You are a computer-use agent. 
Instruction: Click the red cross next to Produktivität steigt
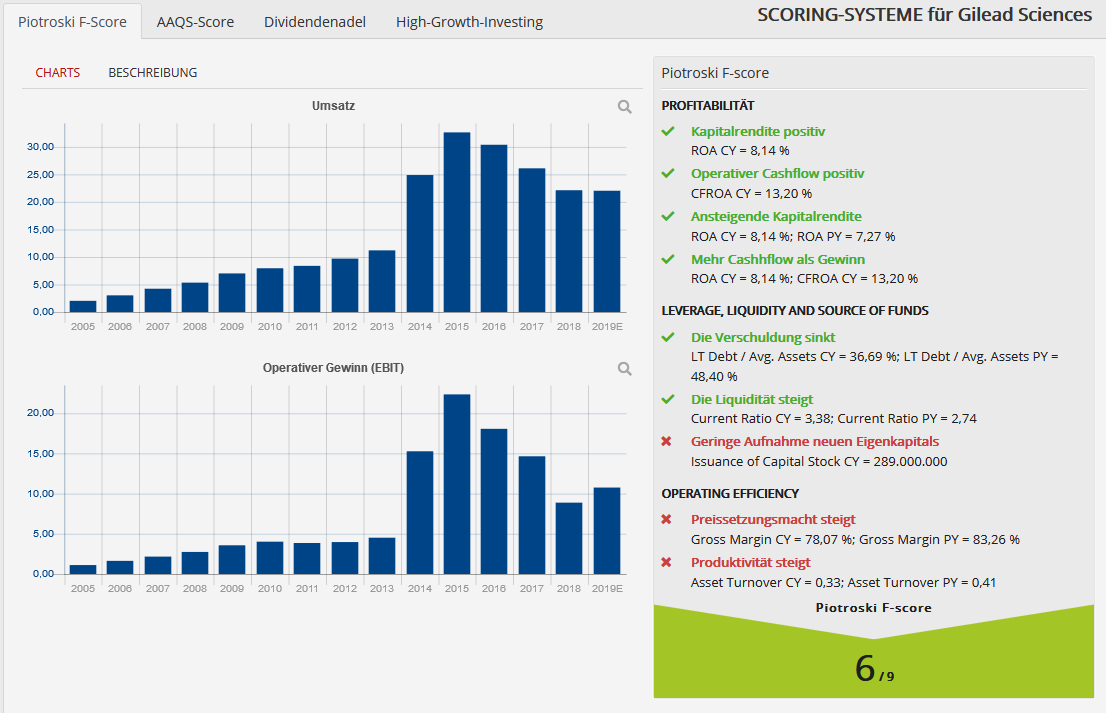click(x=667, y=562)
